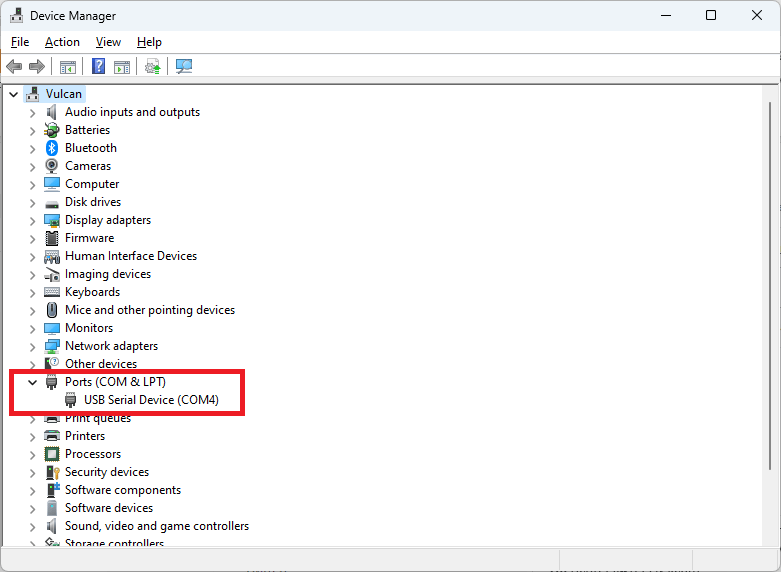Image resolution: width=781 pixels, height=572 pixels.
Task: Select USB Serial Device (COM4)
Action: (151, 400)
